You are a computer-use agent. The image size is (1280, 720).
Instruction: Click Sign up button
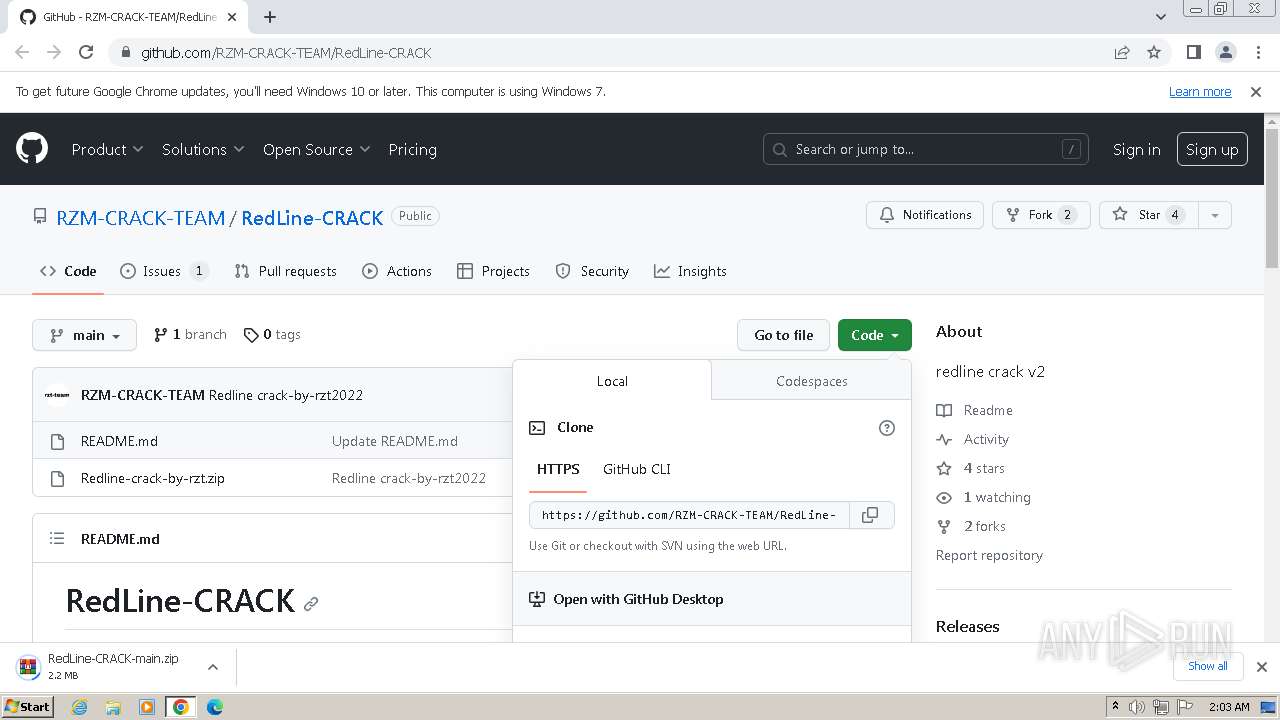[x=1212, y=149]
